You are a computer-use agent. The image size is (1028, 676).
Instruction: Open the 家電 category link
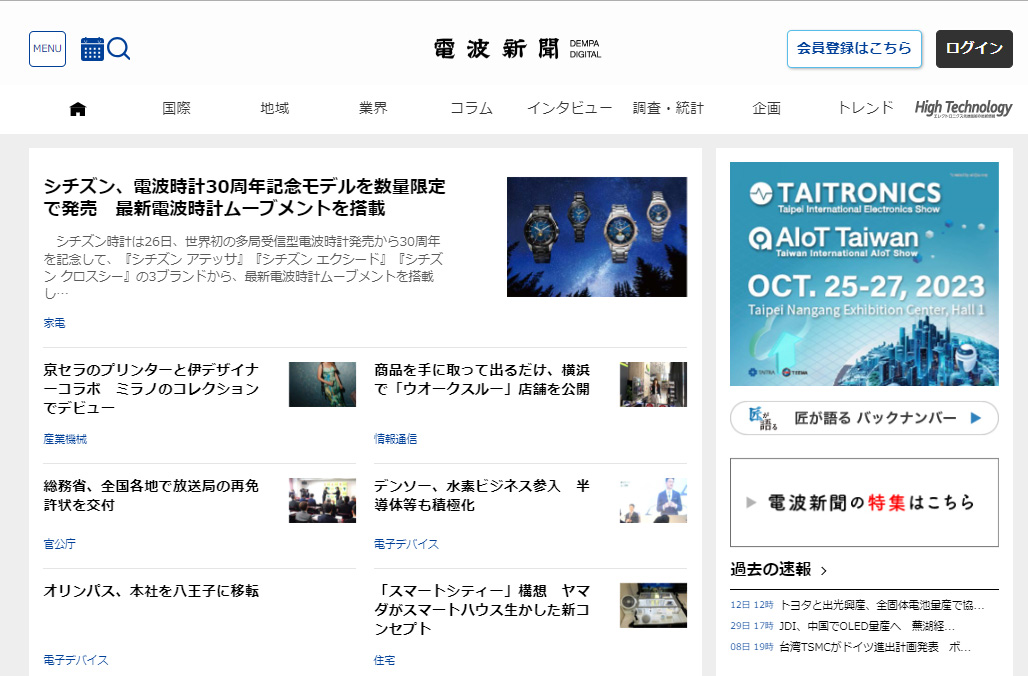tap(55, 322)
